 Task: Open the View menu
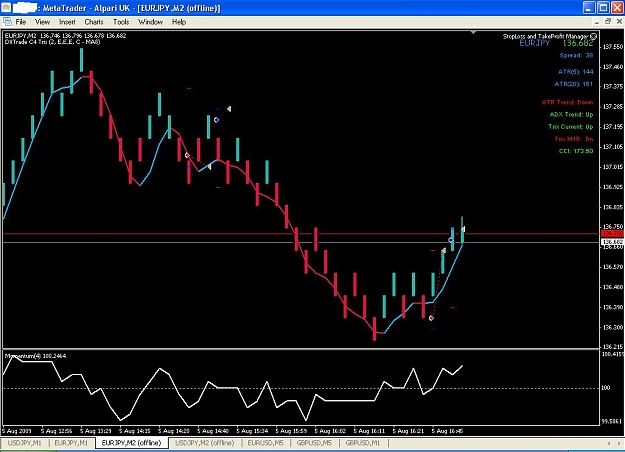click(x=42, y=22)
